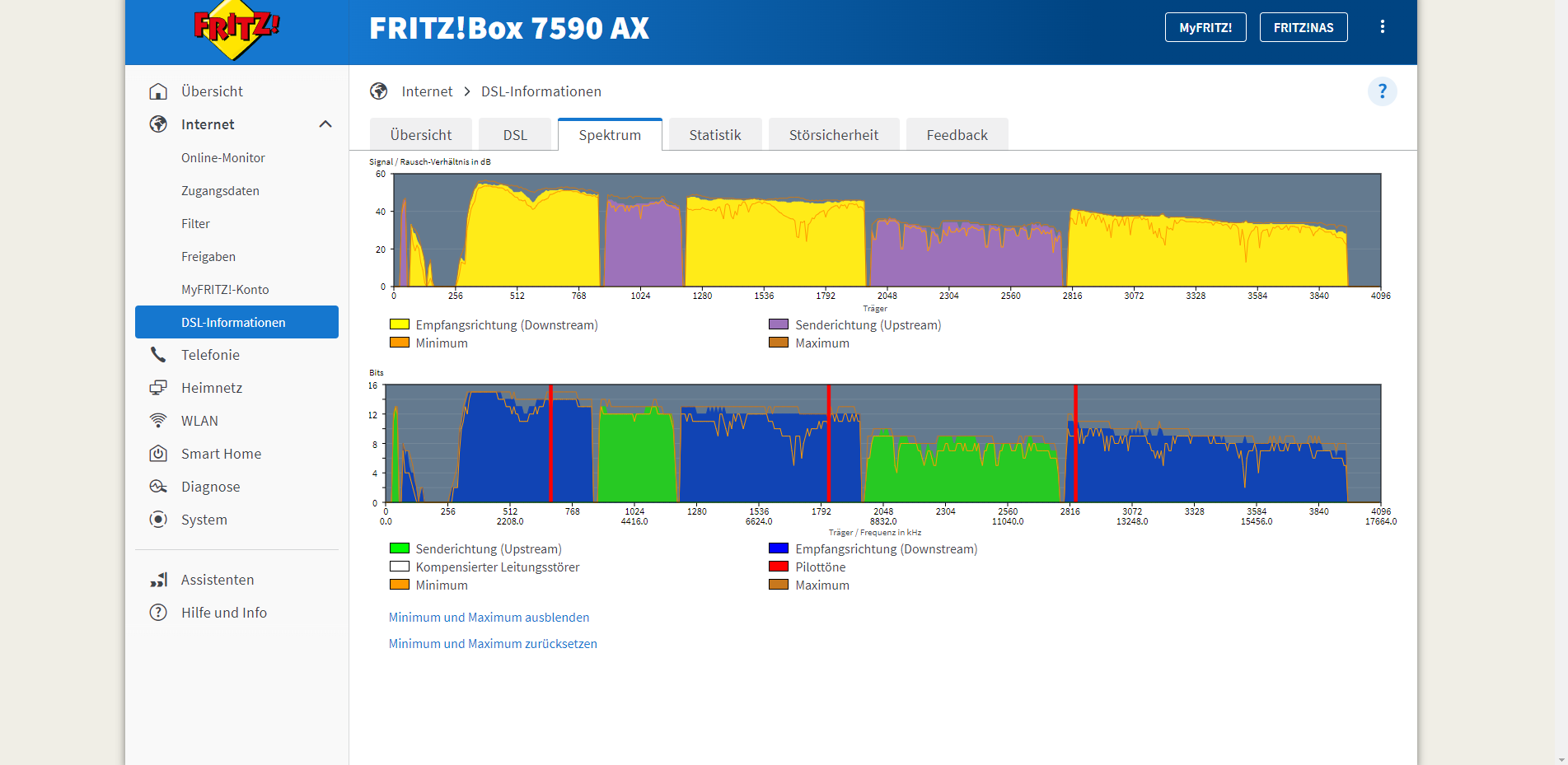
Task: Open the Feedback tab
Action: coord(957,135)
